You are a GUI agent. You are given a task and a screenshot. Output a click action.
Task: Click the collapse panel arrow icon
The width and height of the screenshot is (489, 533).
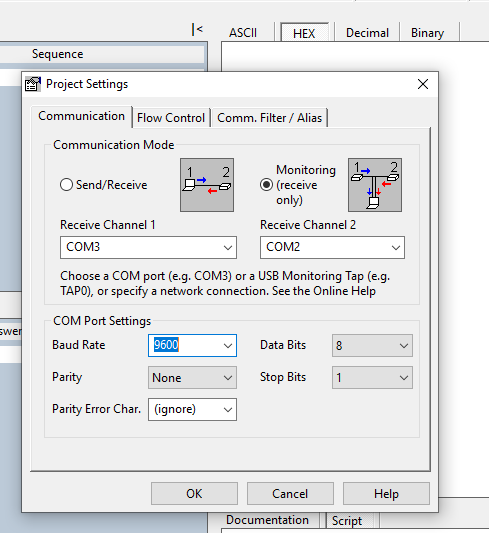[x=197, y=30]
